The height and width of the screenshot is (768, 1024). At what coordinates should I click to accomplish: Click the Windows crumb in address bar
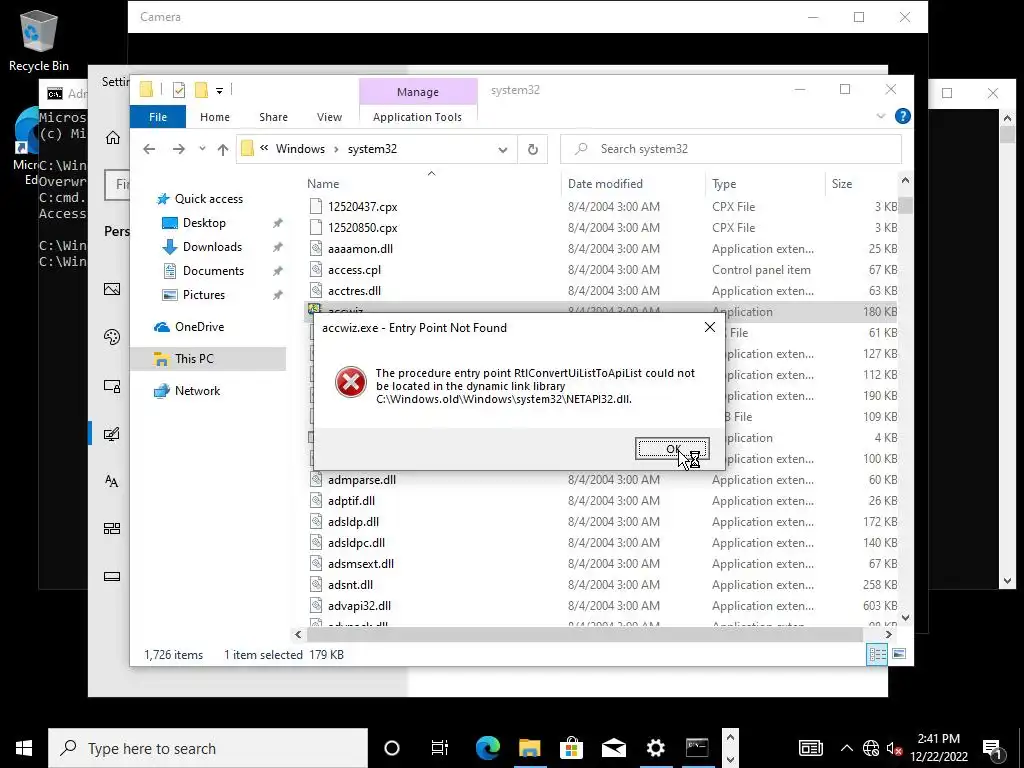(300, 149)
